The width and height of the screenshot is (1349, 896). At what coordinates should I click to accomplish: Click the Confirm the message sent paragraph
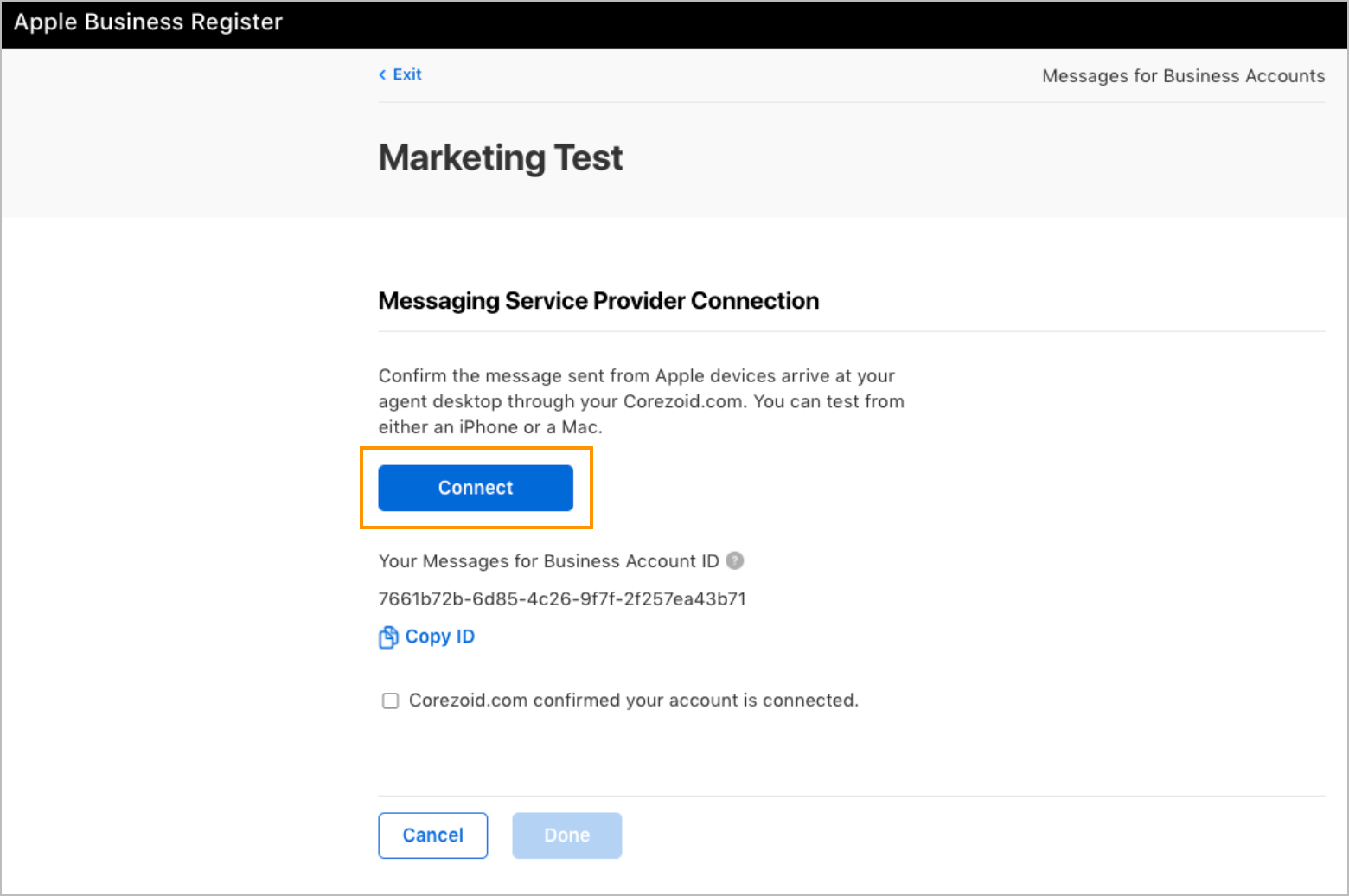point(642,401)
